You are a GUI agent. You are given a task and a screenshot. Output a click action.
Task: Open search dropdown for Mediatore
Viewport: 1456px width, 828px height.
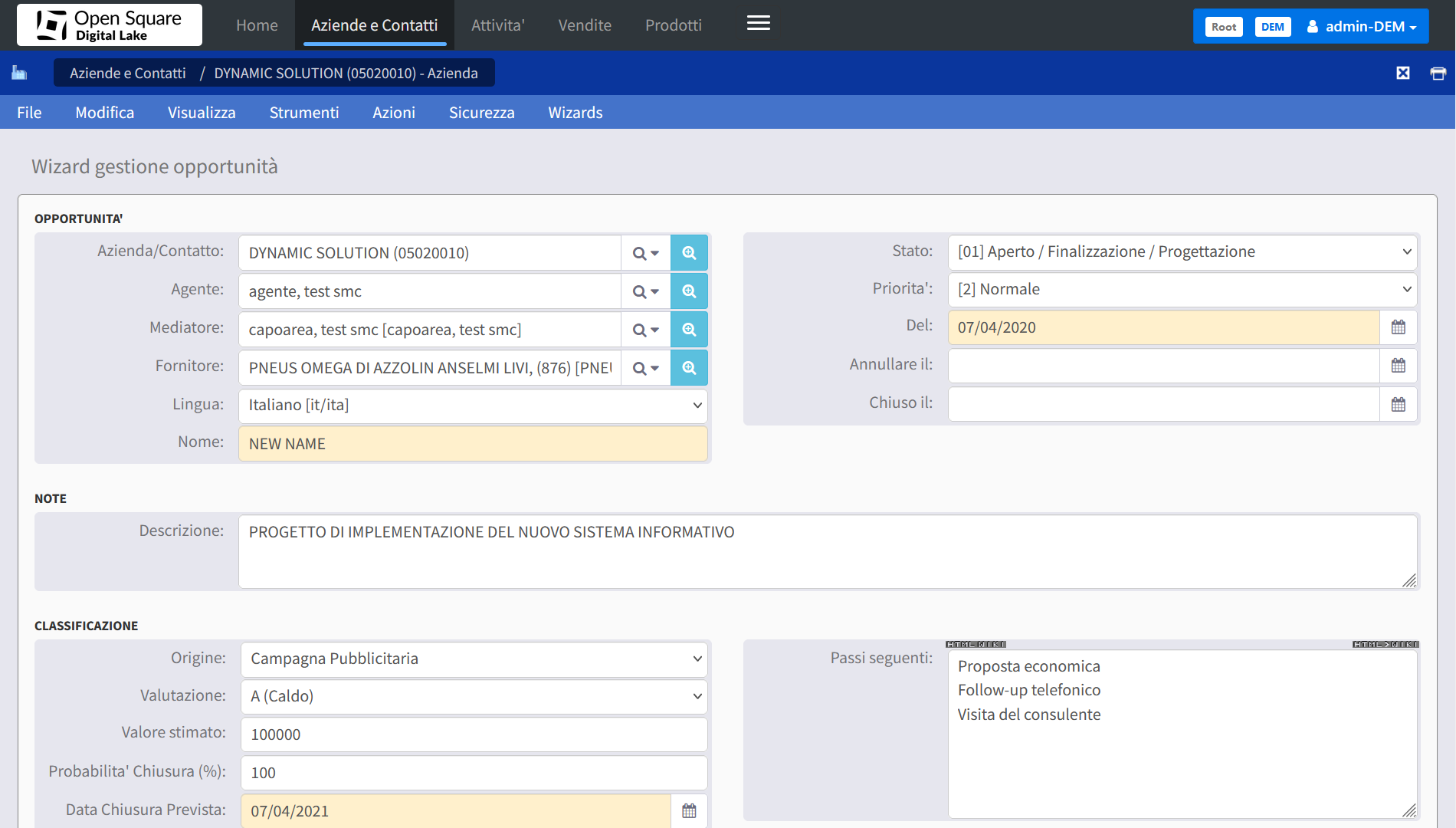point(646,330)
